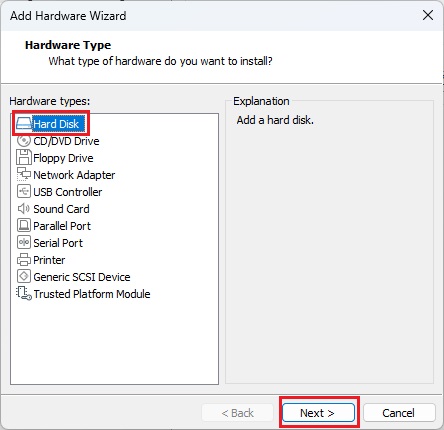Close the Add Hardware Wizard window
The image size is (444, 430).
428,15
